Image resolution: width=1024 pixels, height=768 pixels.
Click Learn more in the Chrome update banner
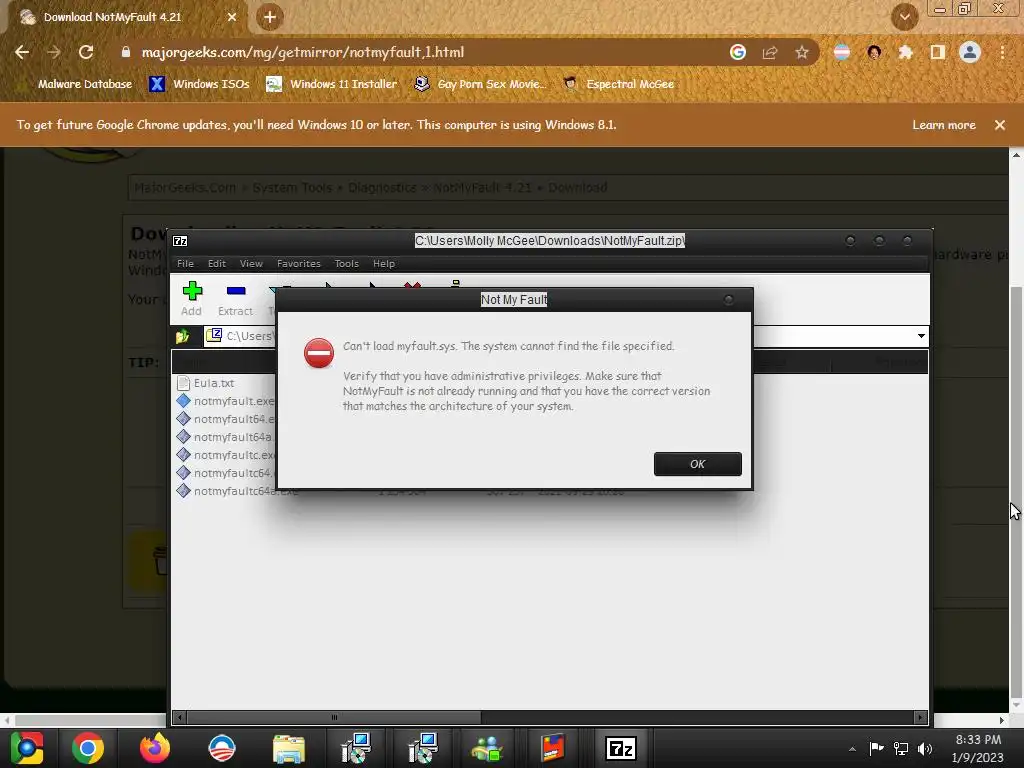(x=944, y=125)
